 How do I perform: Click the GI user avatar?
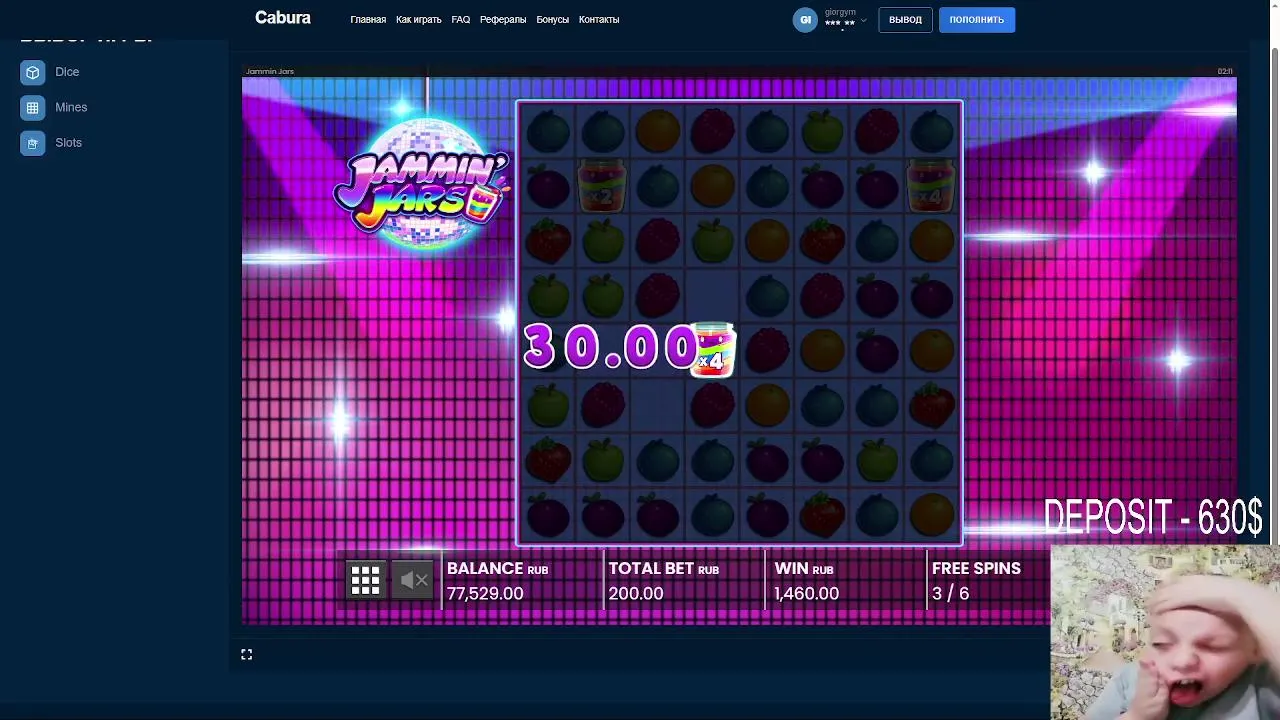click(805, 20)
